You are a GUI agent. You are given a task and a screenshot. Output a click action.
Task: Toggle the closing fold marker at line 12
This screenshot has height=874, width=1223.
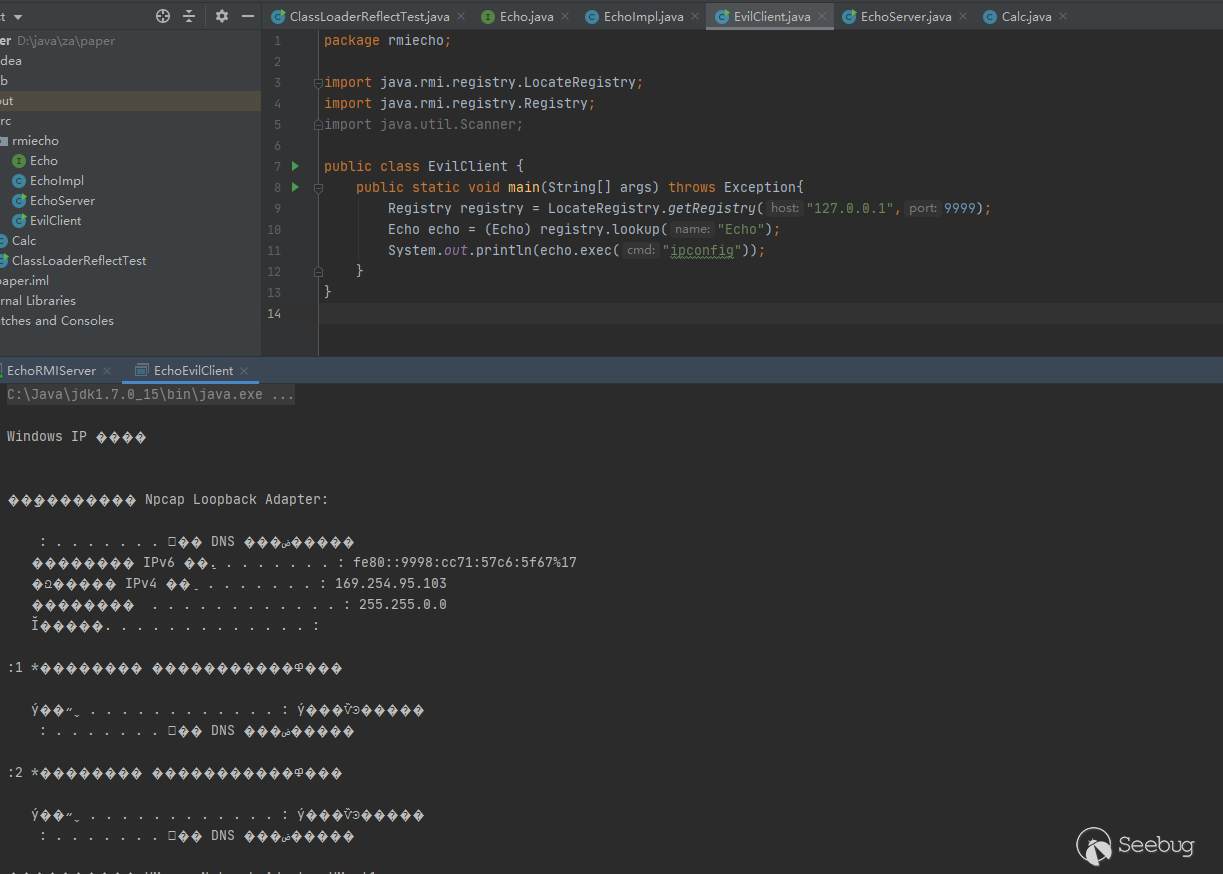[318, 271]
